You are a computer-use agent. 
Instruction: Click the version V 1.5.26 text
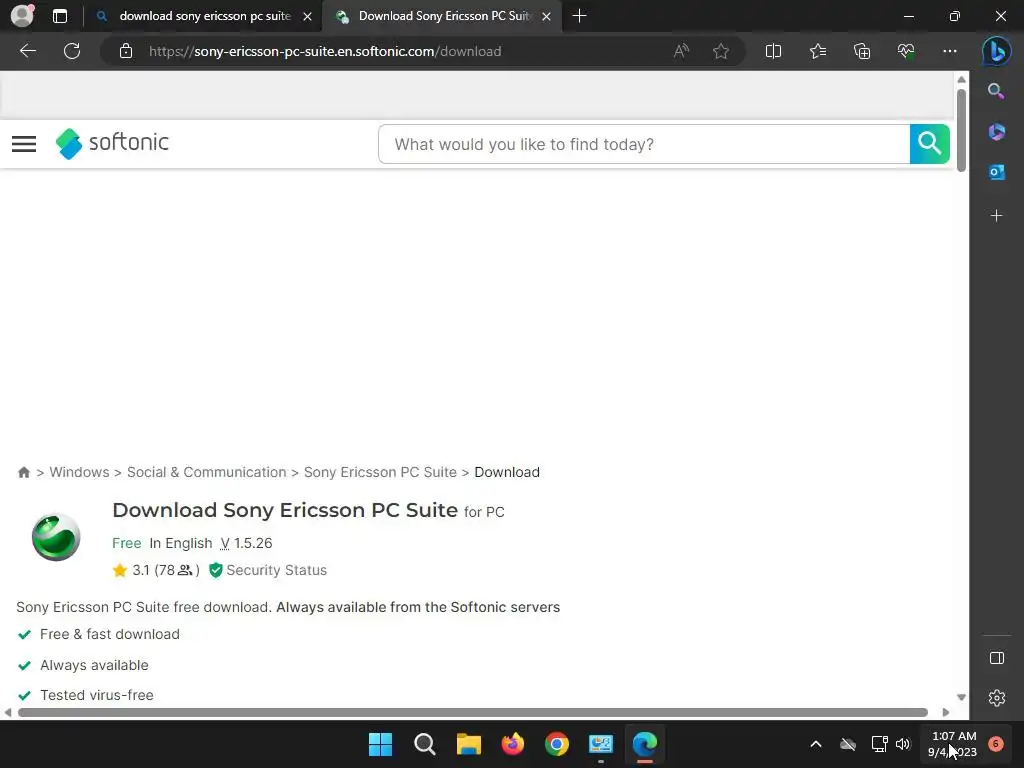246,543
